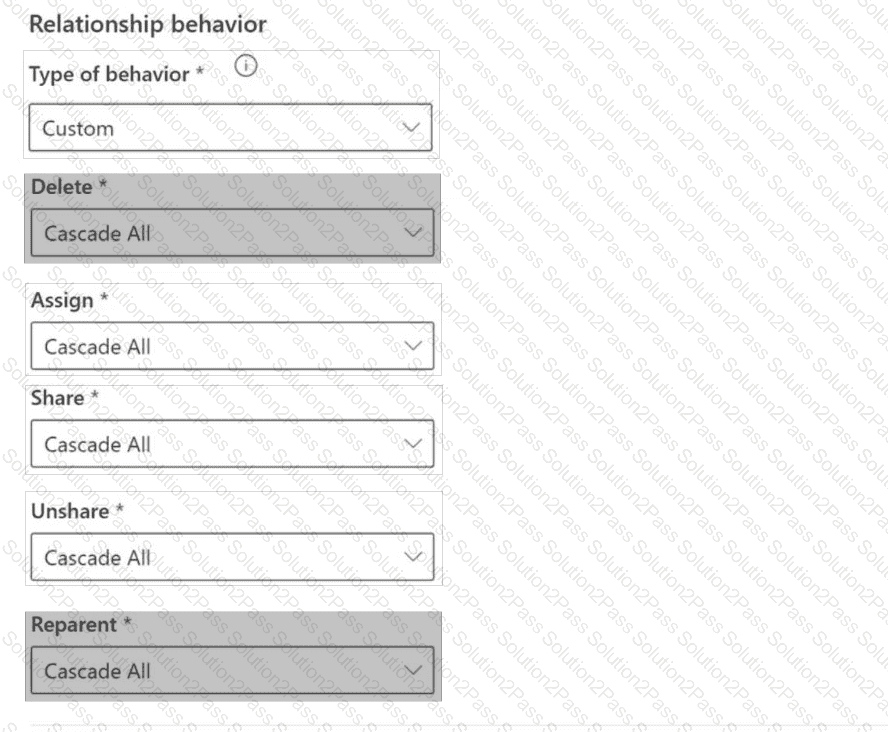888x732 pixels.
Task: Click the chevron arrow in the Unshare dropdown
Action: pos(411,557)
